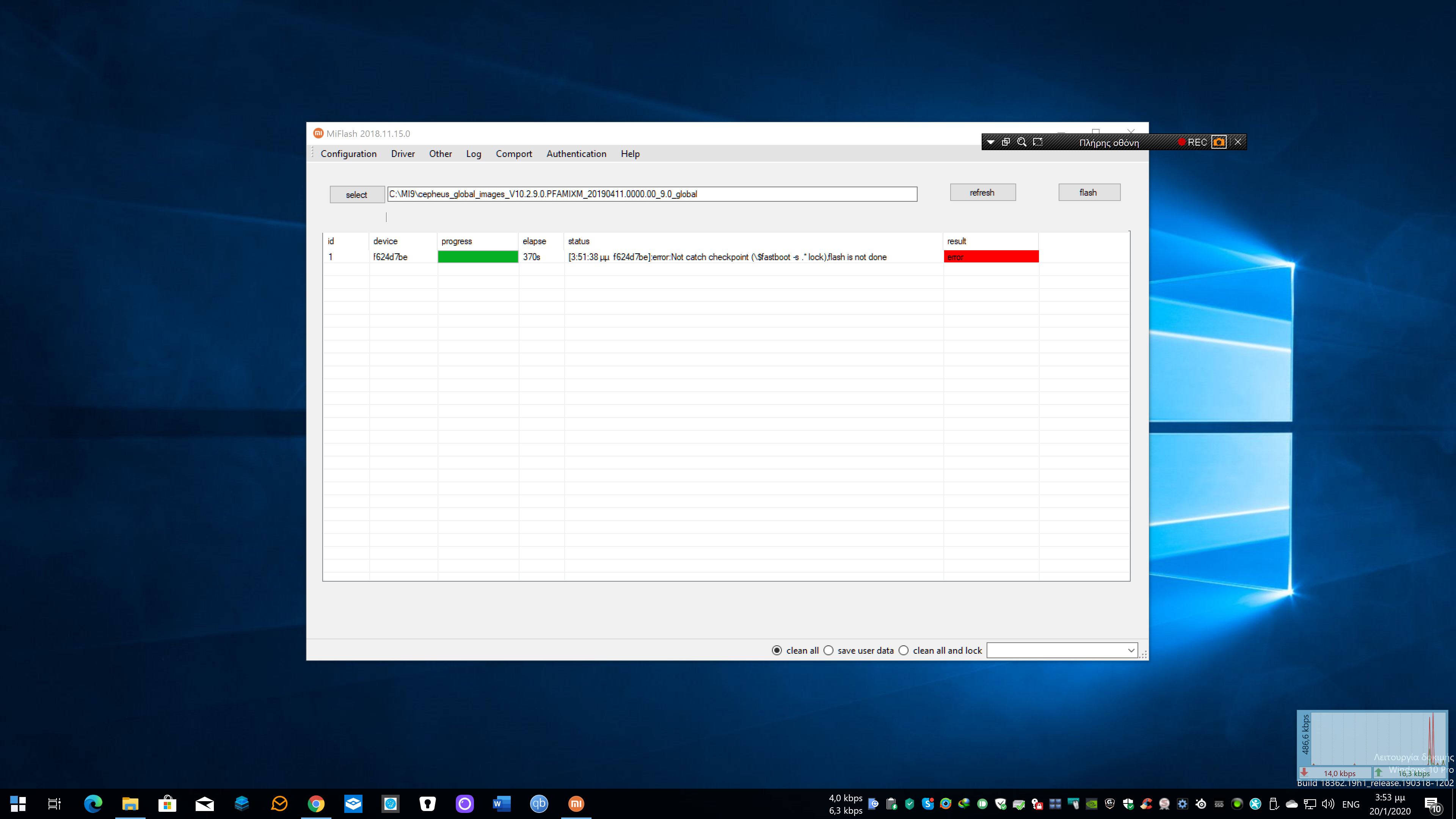1456x819 pixels.
Task: Open Google Chrome from the taskbar
Action: 316,803
